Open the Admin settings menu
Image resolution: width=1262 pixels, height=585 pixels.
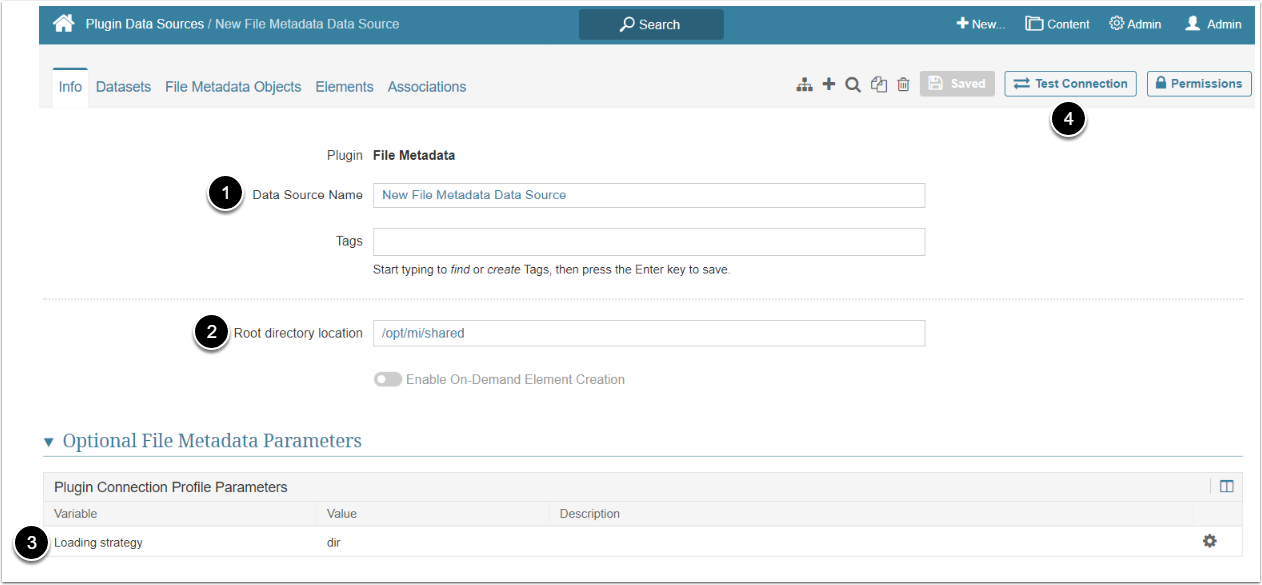(1135, 24)
